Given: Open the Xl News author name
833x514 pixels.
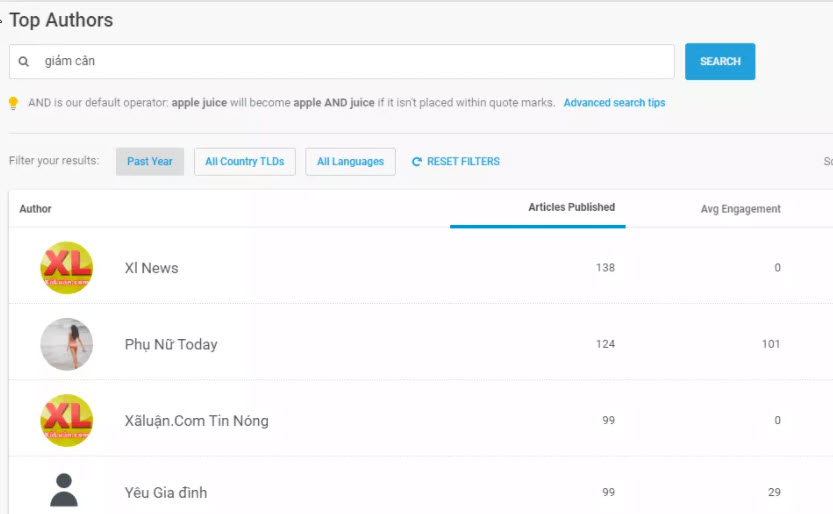Looking at the screenshot, I should pyautogui.click(x=152, y=268).
